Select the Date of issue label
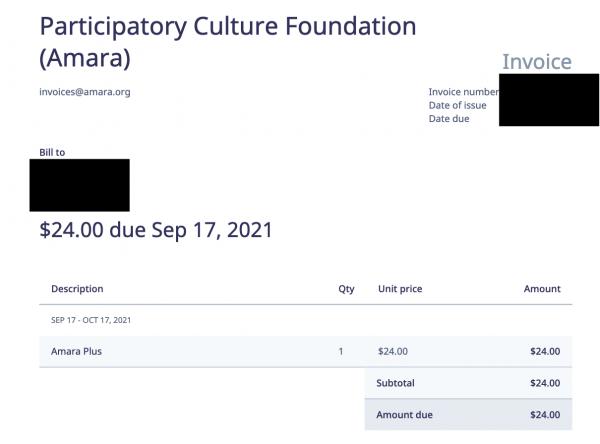 (457, 105)
